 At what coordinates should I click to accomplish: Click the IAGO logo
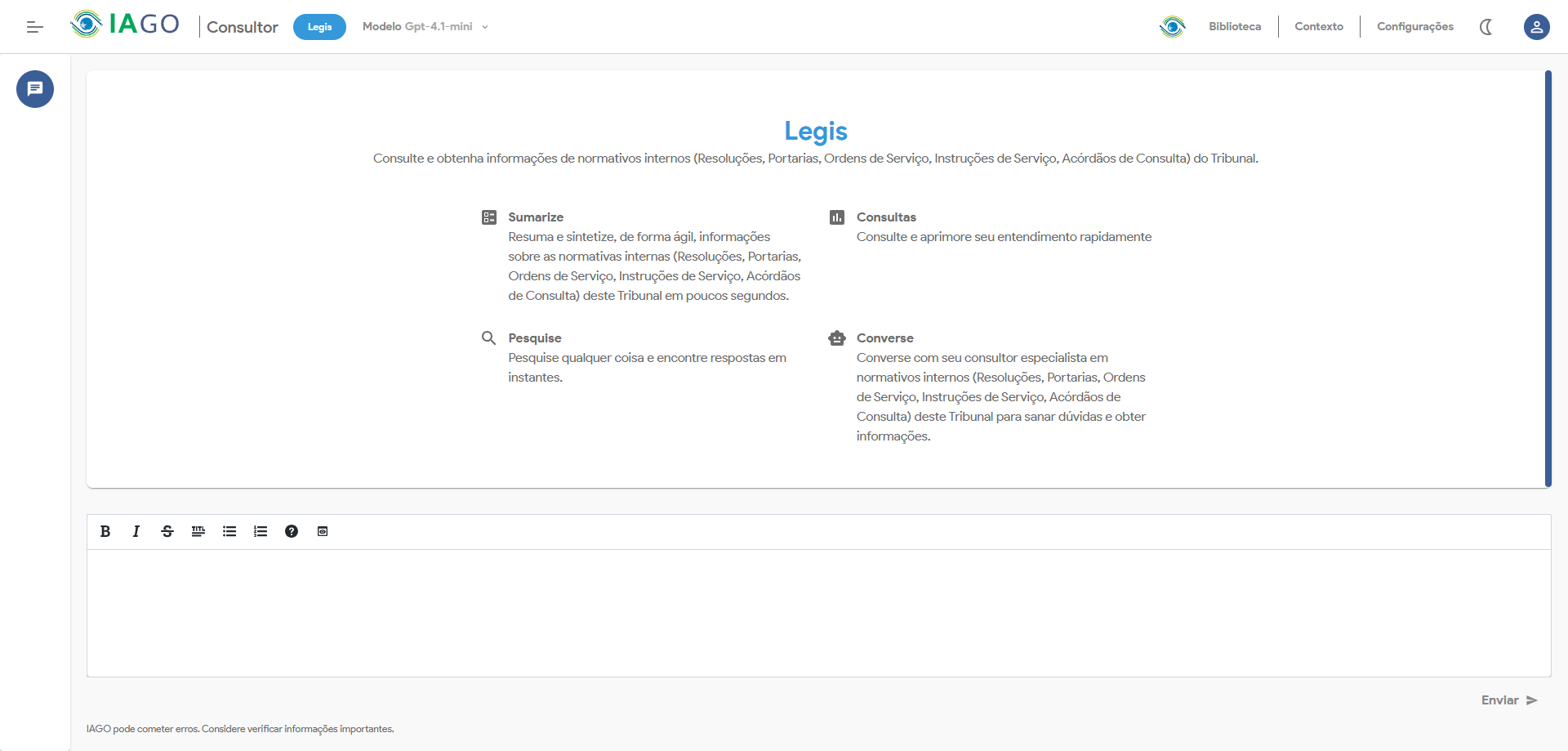pyautogui.click(x=125, y=25)
